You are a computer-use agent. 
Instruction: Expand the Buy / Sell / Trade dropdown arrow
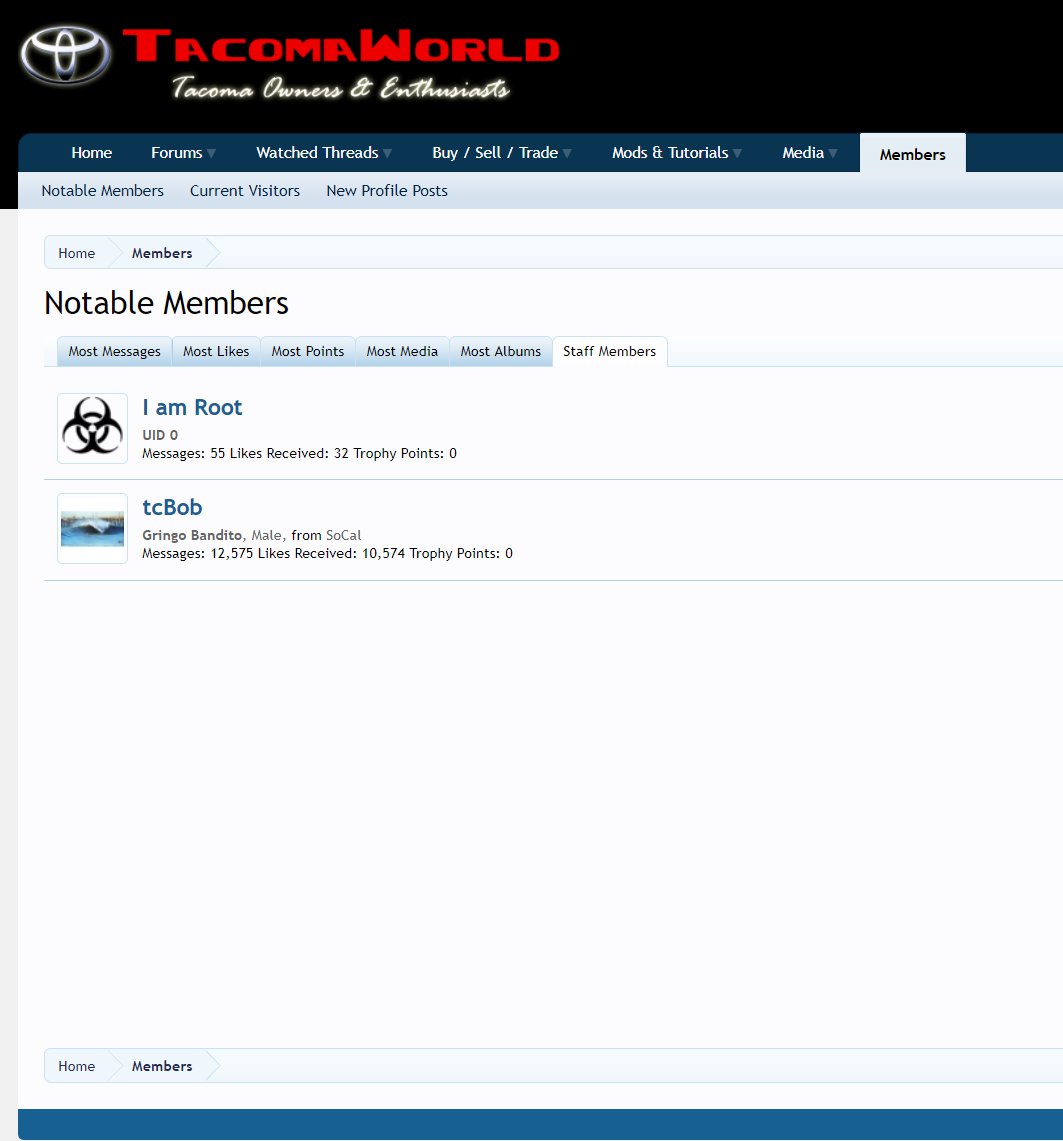coord(567,153)
